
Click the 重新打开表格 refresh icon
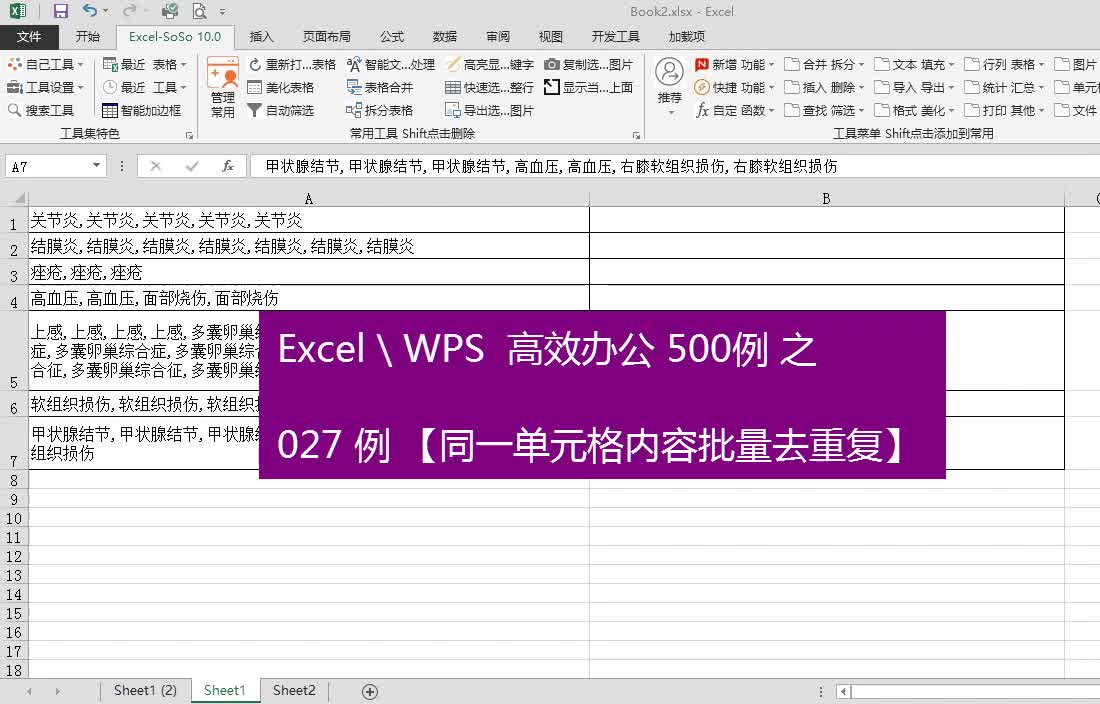254,64
